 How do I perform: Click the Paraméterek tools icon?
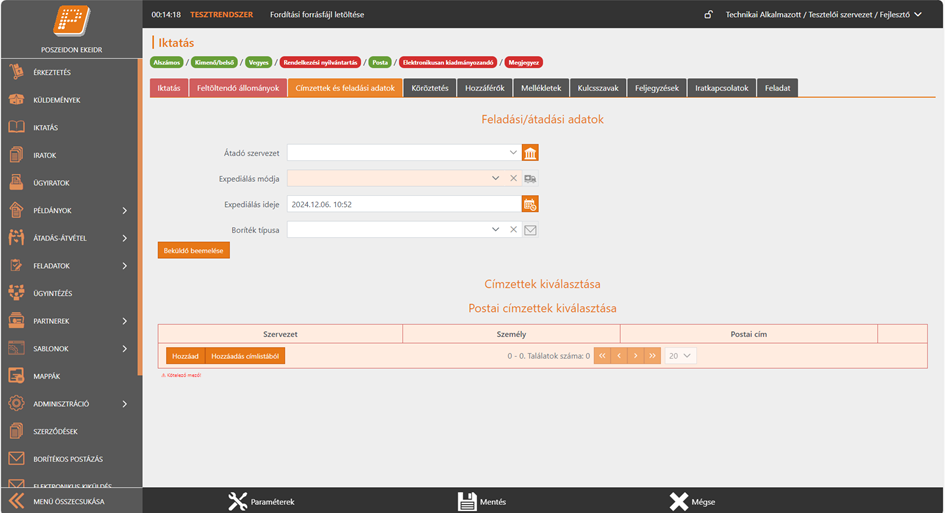237,502
